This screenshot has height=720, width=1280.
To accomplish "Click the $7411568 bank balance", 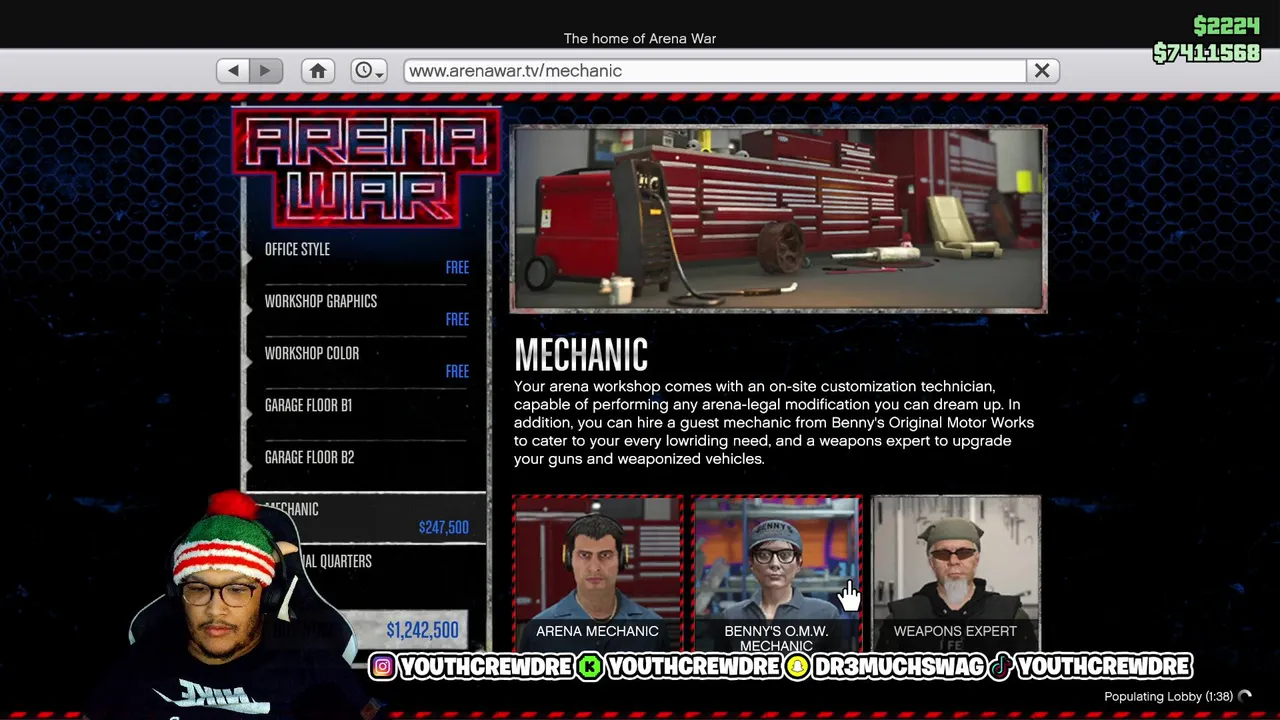I will (1206, 53).
